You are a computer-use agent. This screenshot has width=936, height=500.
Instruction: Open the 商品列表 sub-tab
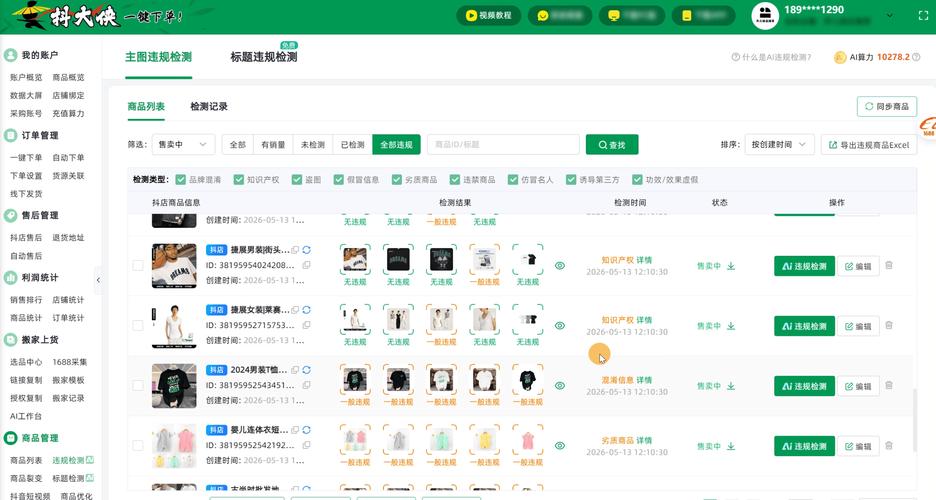146,107
